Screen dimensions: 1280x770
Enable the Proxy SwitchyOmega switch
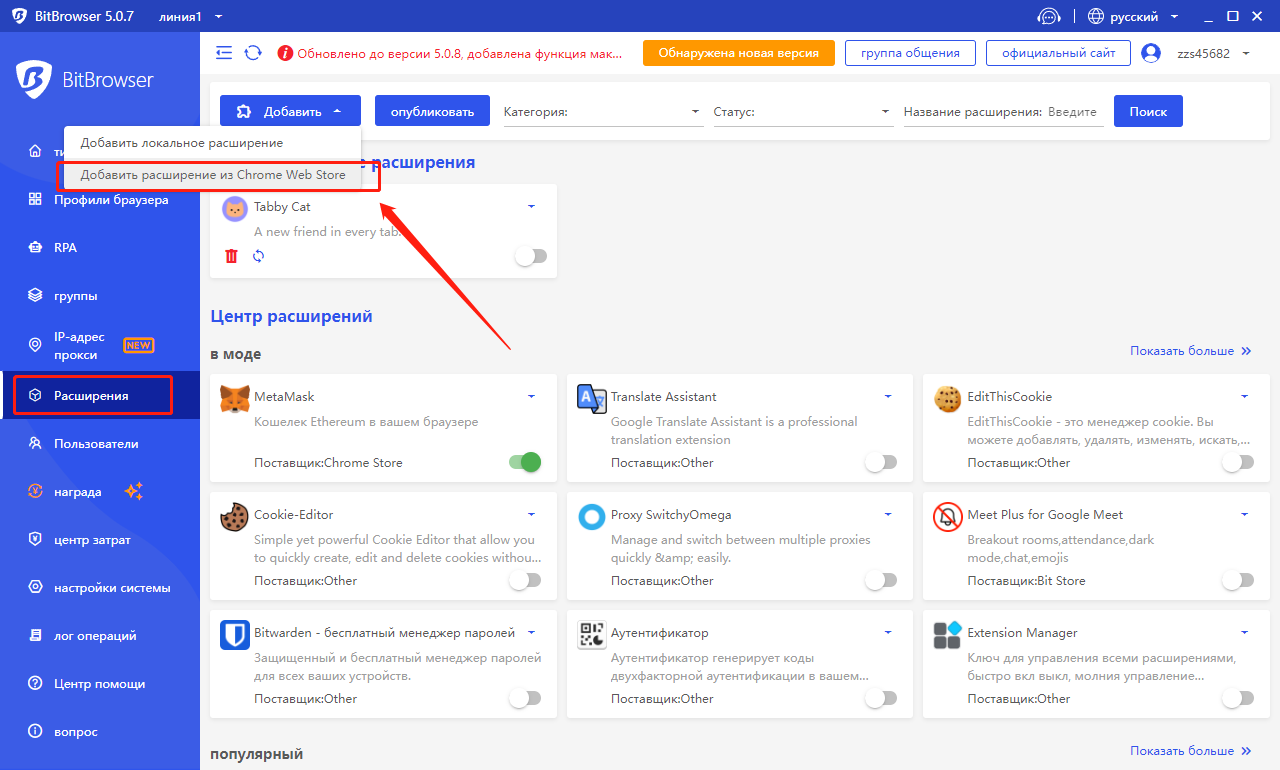pos(881,580)
